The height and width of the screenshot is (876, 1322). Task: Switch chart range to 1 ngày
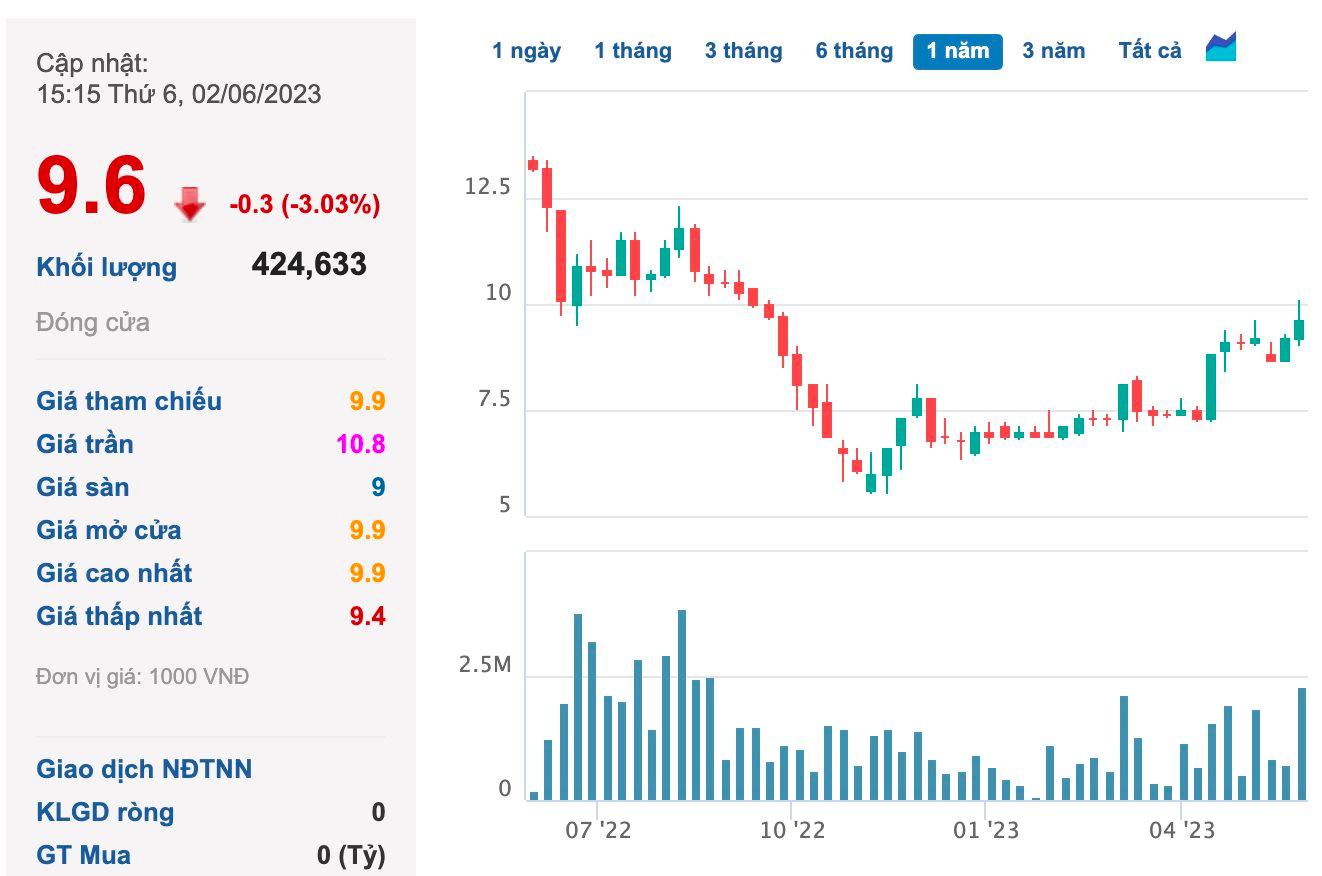pos(526,50)
